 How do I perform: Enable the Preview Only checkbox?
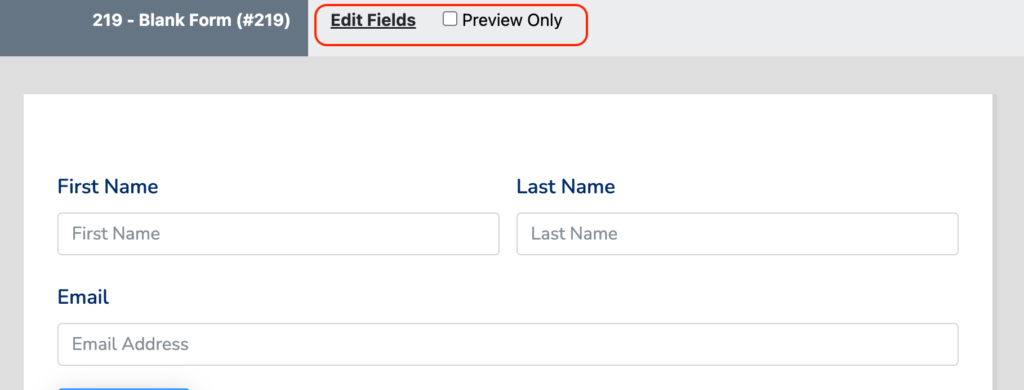tap(450, 20)
